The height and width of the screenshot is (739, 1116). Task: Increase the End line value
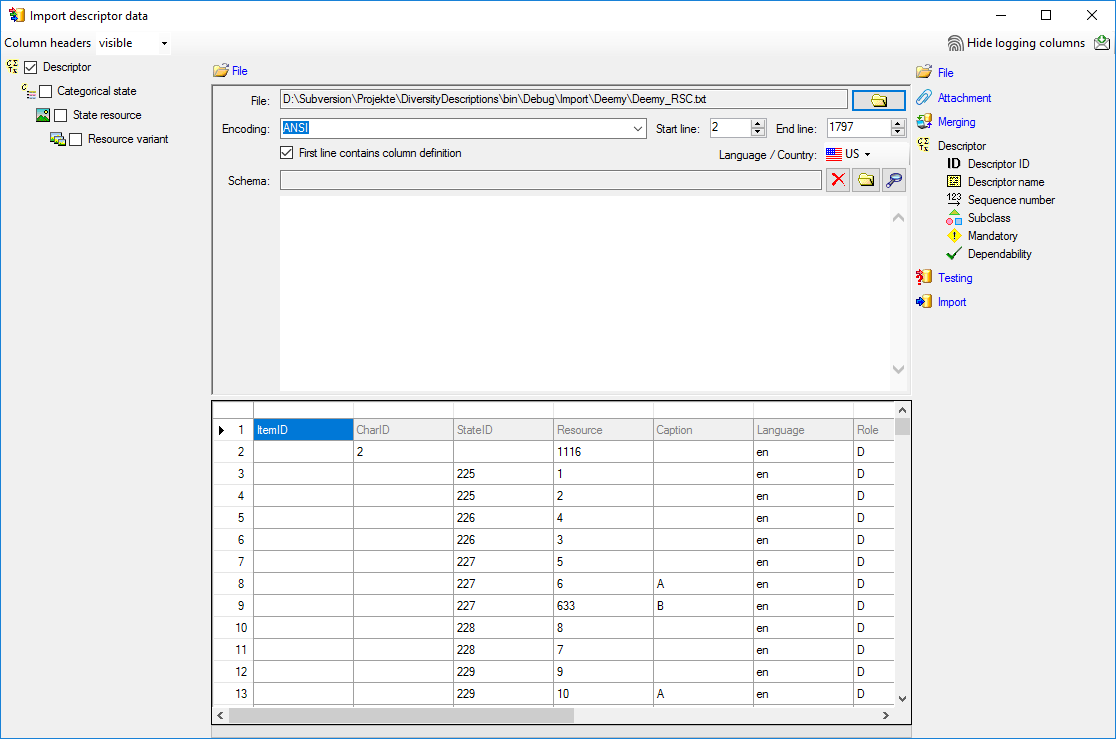[897, 124]
